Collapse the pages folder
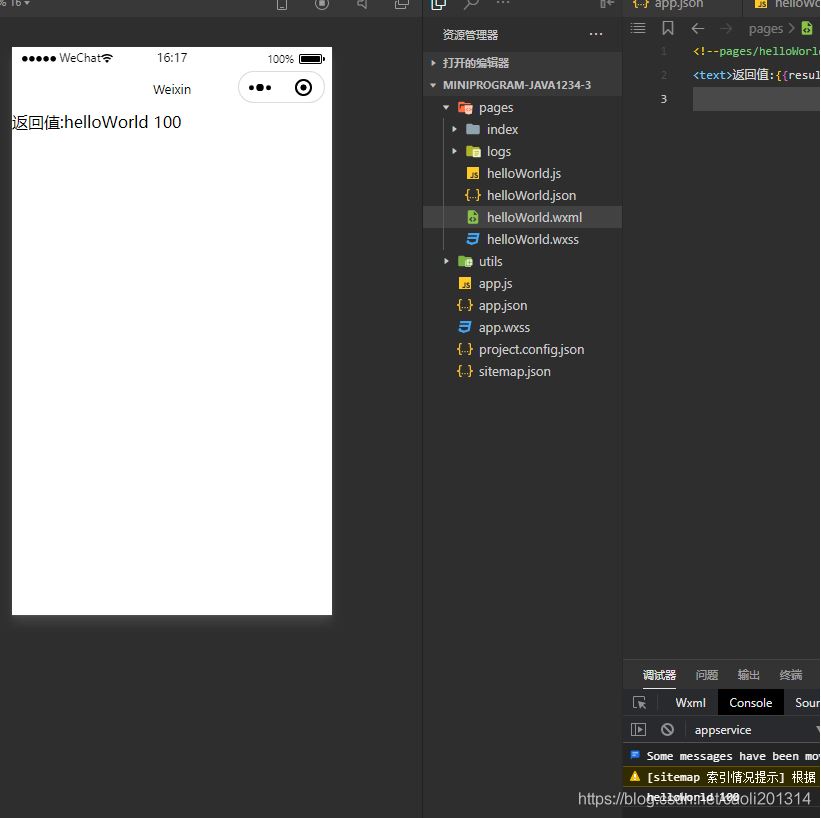Viewport: 821px width, 818px height. (x=446, y=107)
